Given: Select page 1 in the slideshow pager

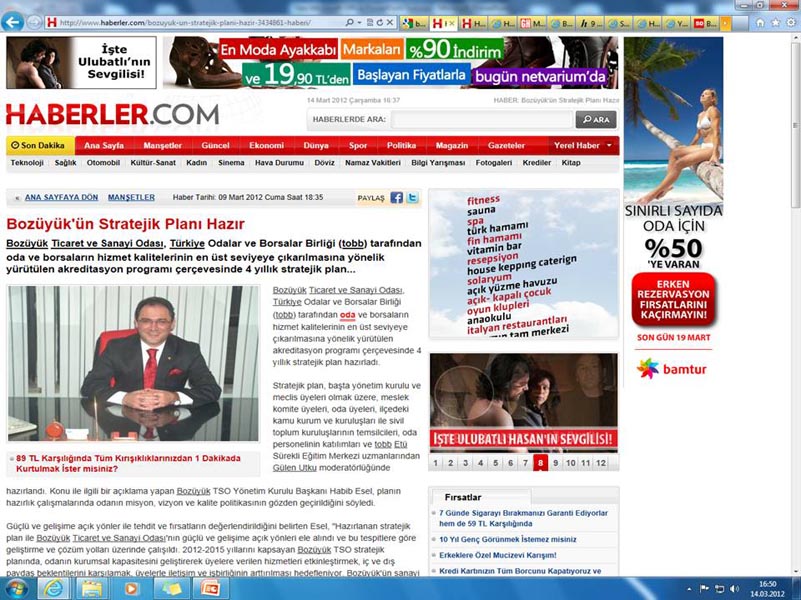Looking at the screenshot, I should 435,463.
